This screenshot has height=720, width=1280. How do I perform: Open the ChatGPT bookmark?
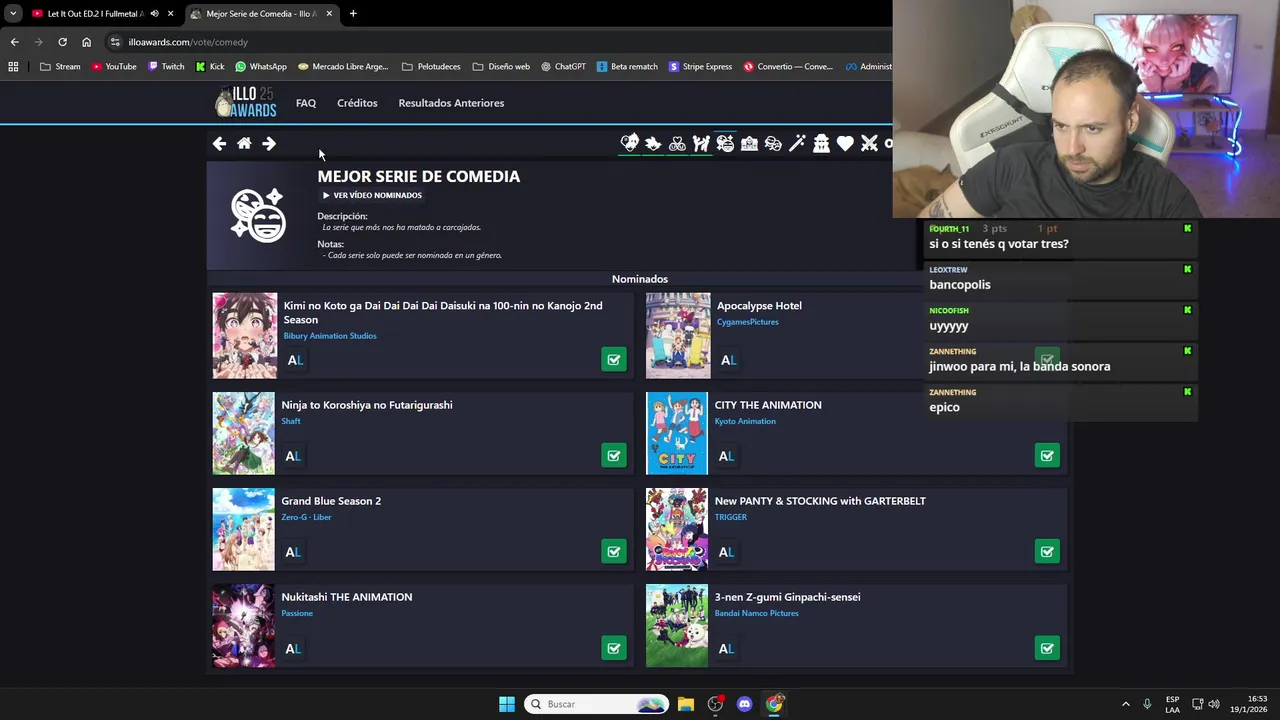coord(563,67)
